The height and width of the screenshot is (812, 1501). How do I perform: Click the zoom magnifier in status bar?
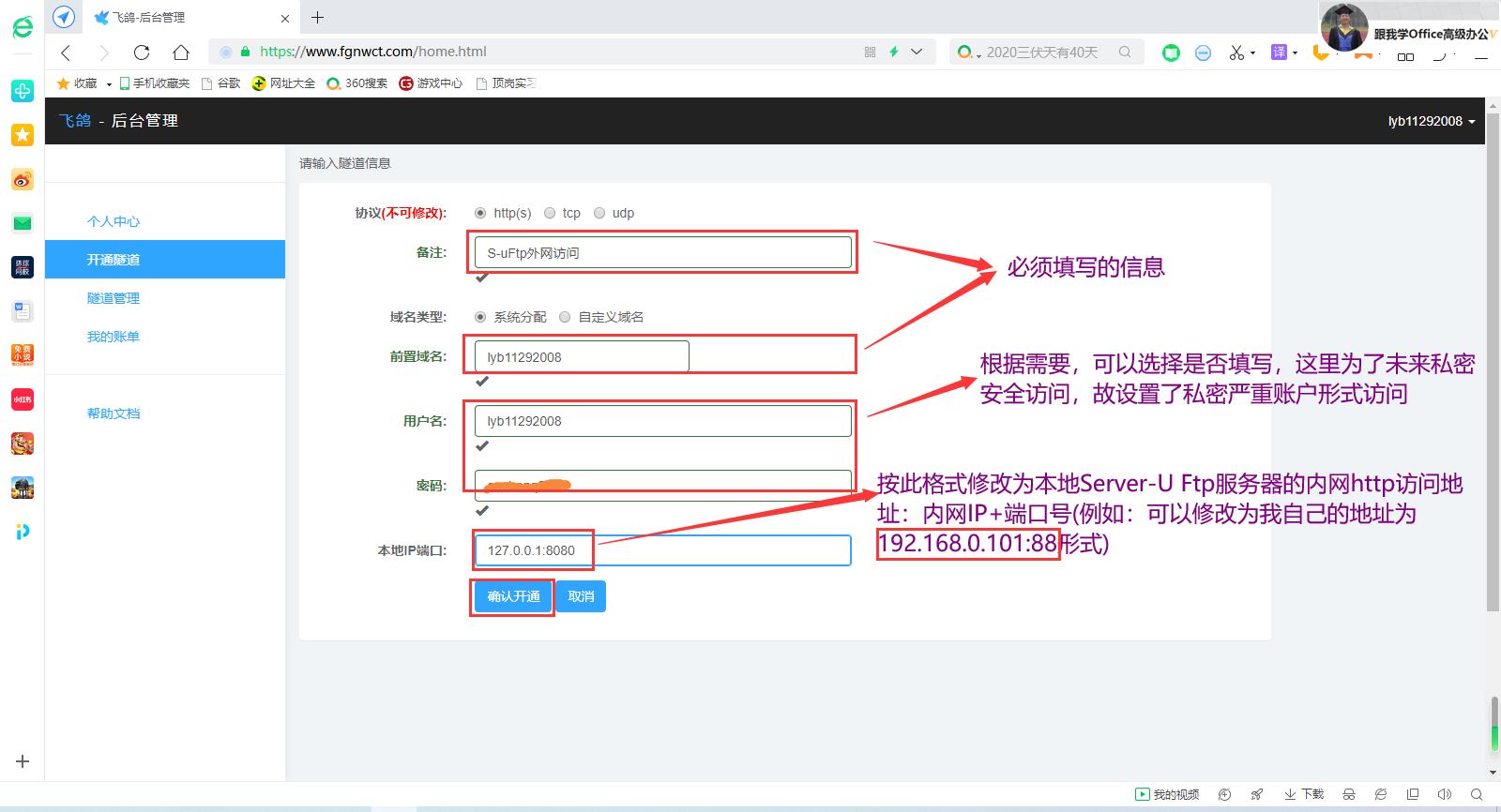pyautogui.click(x=1477, y=794)
